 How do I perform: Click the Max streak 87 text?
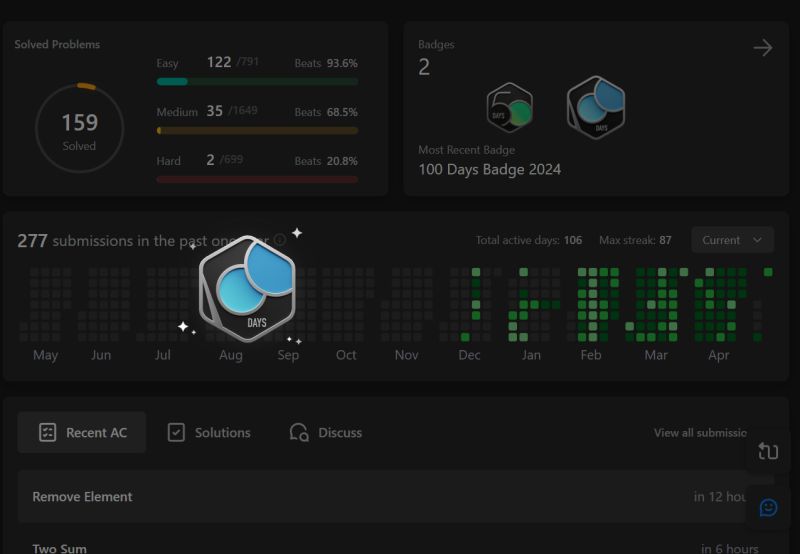[x=635, y=240]
